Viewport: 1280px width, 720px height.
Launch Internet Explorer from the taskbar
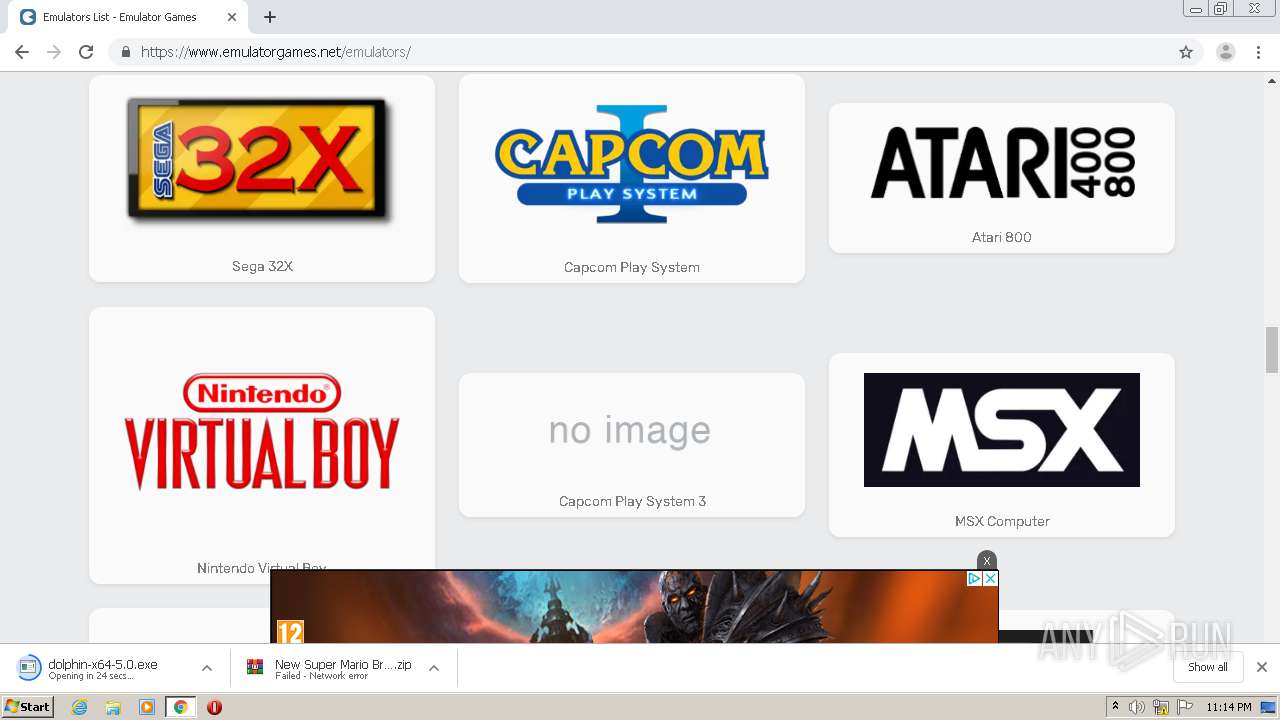[79, 707]
